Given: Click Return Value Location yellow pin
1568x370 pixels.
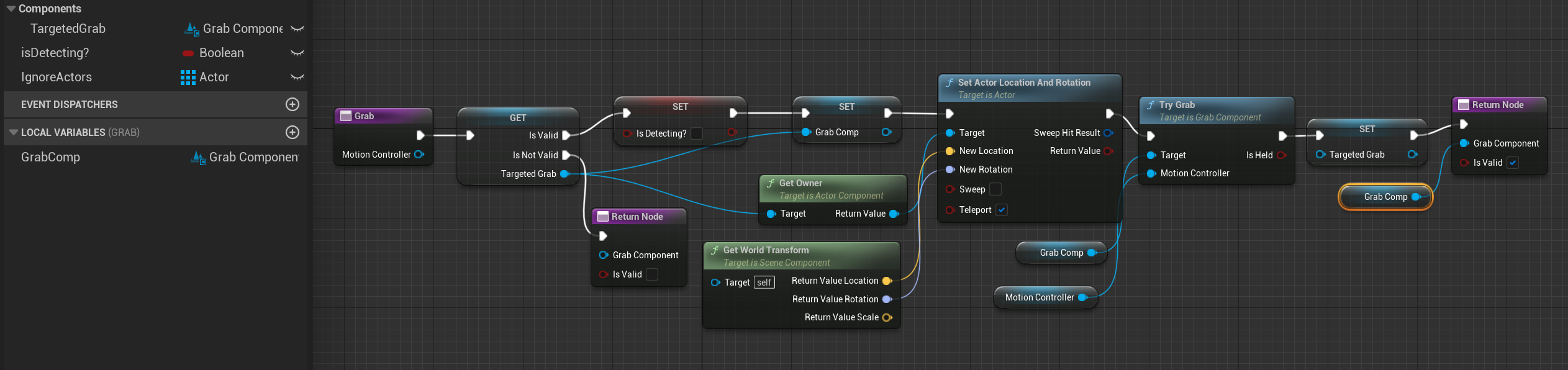Looking at the screenshot, I should [x=887, y=281].
